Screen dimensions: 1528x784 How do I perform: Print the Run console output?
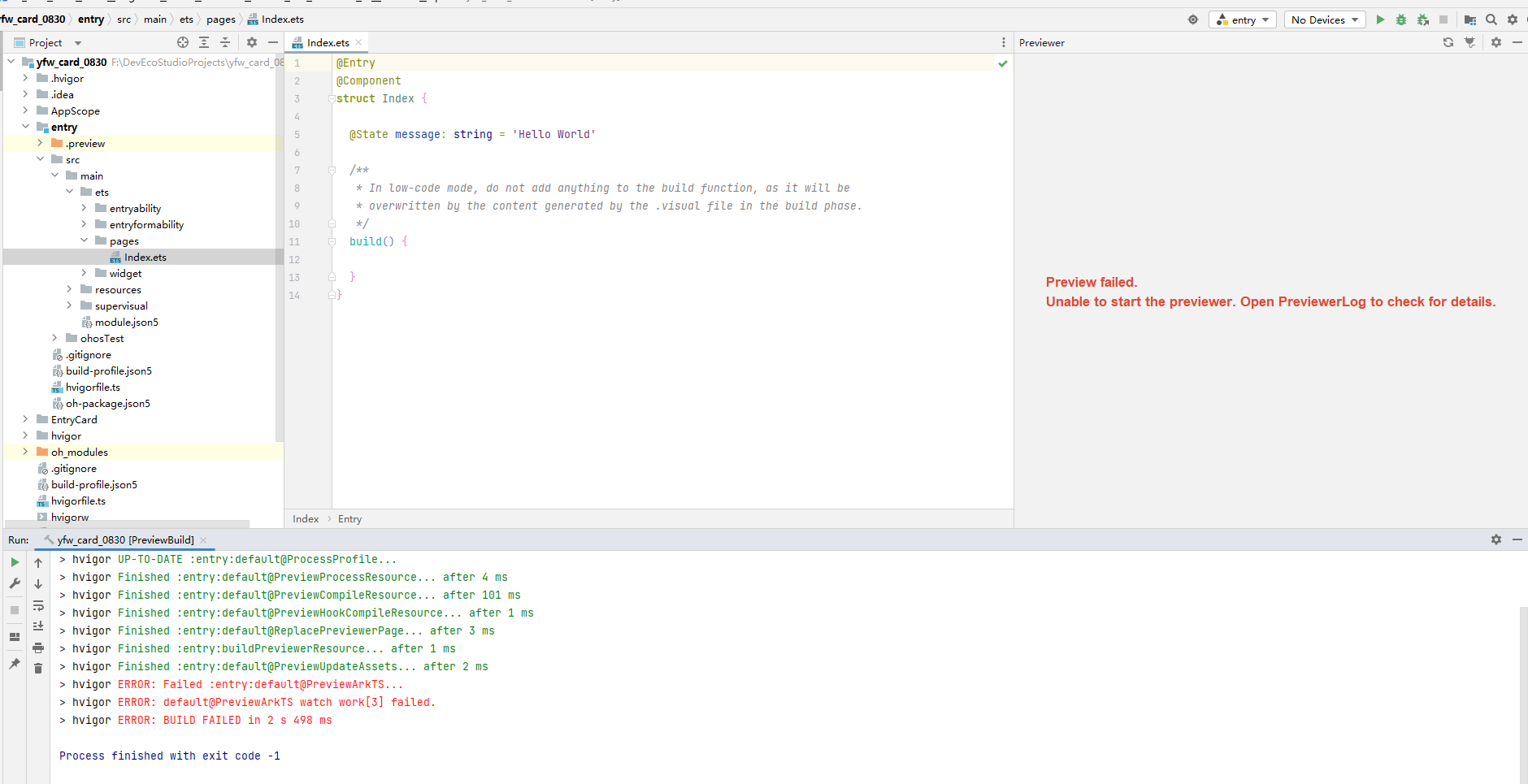[x=38, y=648]
